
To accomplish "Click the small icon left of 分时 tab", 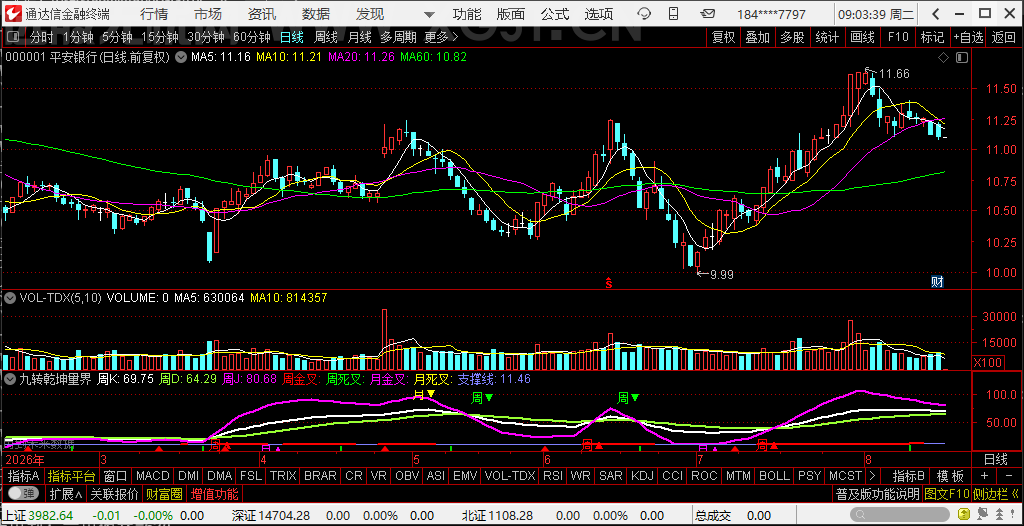I will [x=13, y=38].
